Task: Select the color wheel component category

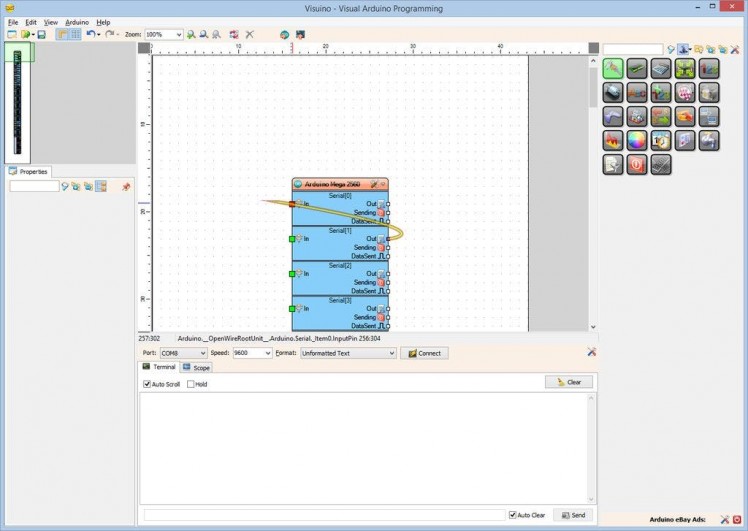Action: (637, 141)
